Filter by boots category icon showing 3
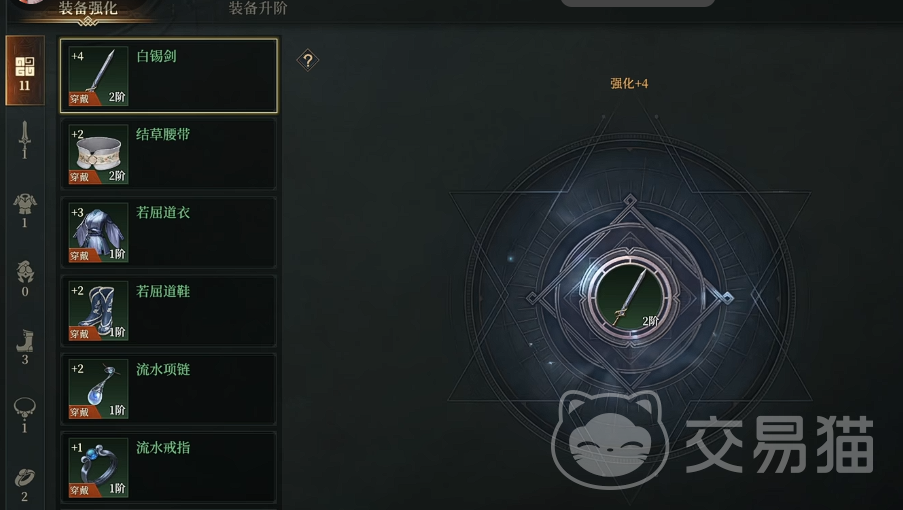This screenshot has width=903, height=510. pos(25,347)
